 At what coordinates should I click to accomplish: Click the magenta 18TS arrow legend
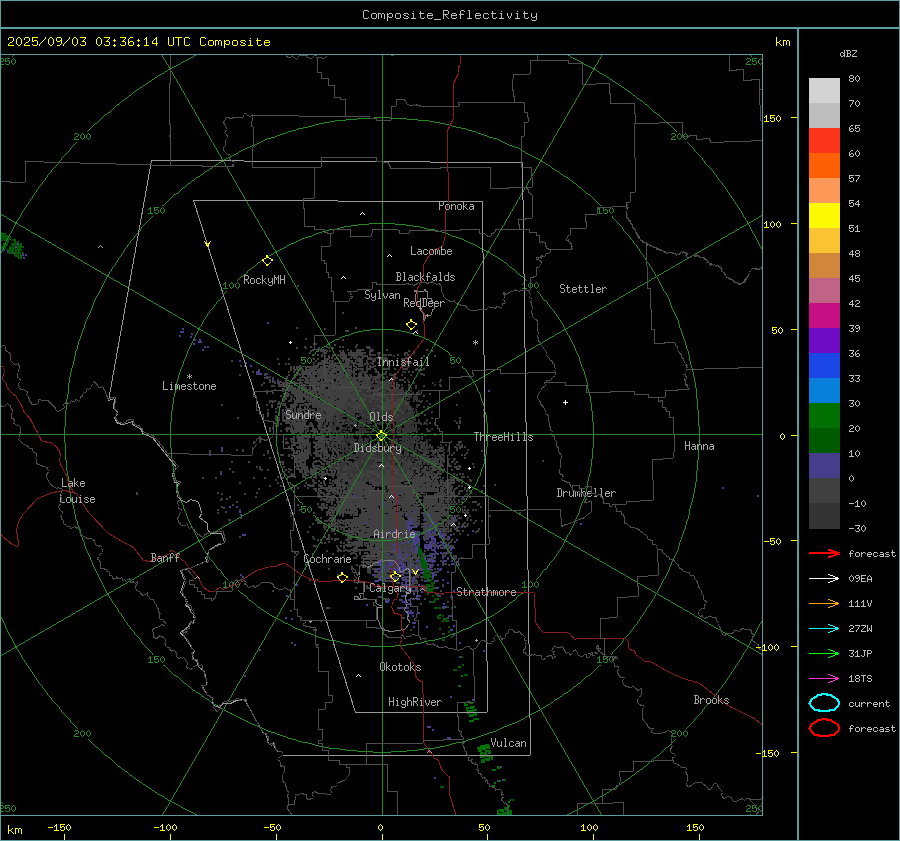(824, 679)
